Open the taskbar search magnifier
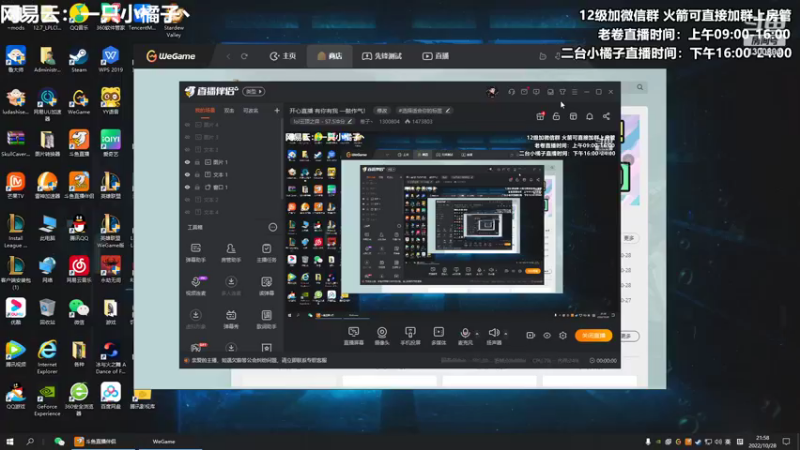 coord(30,441)
